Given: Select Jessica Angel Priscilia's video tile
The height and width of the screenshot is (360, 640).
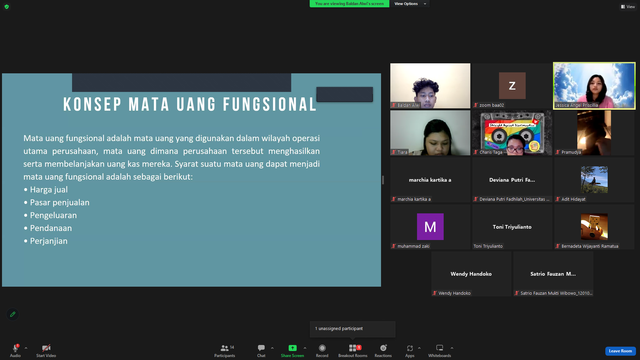Looking at the screenshot, I should pyautogui.click(x=594, y=86).
